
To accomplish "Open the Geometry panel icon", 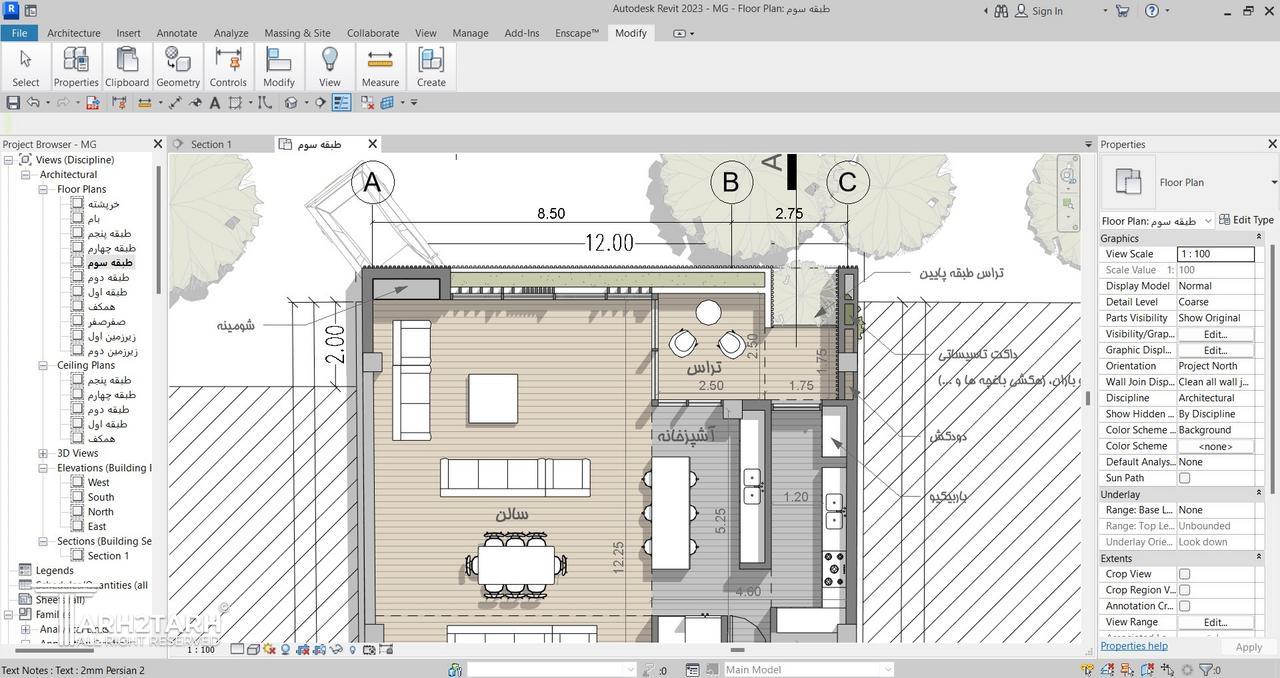I will 178,67.
